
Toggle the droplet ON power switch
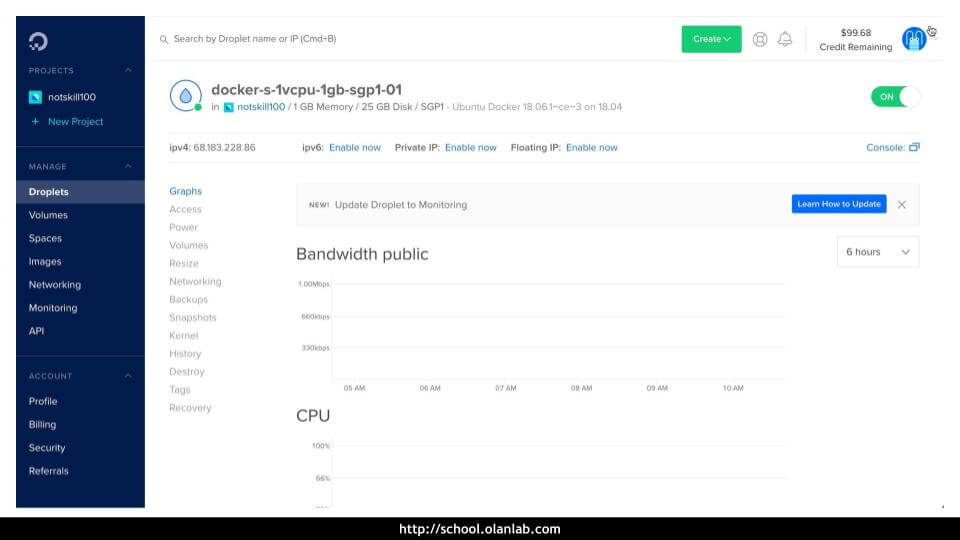pos(894,97)
